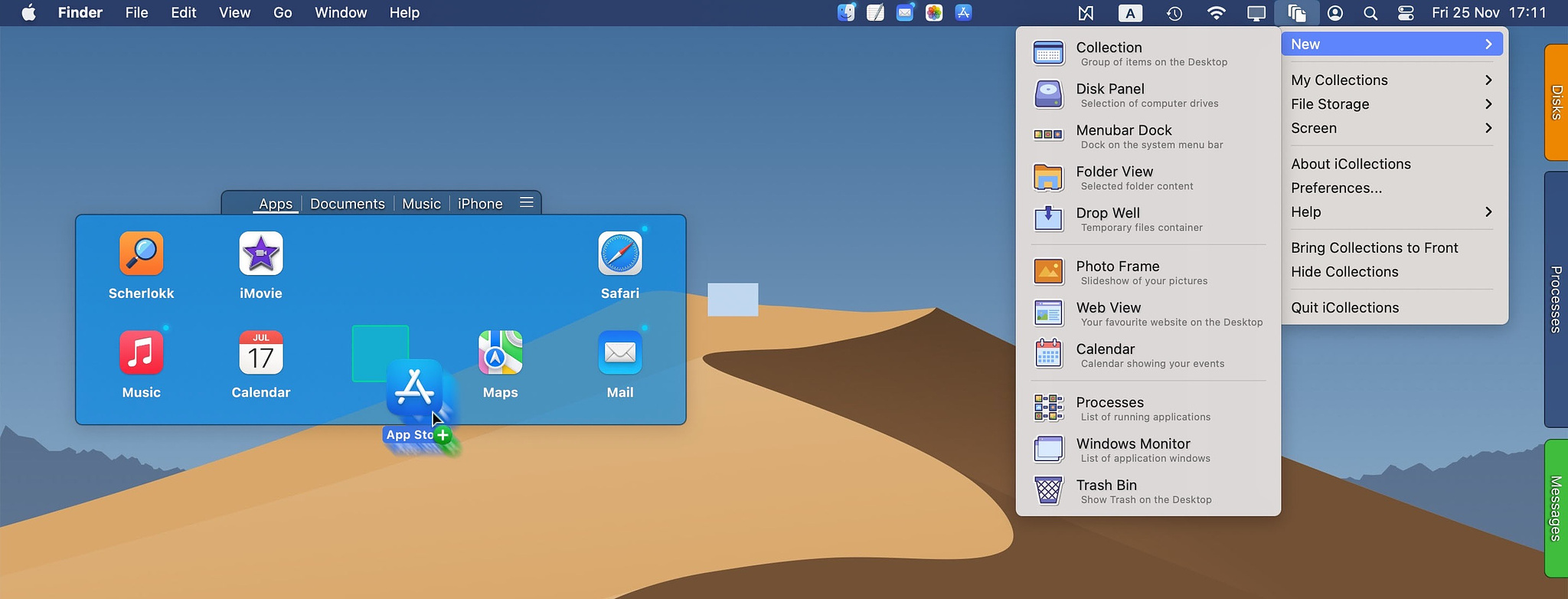Switch to the Documents tab
This screenshot has width=1568, height=599.
[348, 203]
